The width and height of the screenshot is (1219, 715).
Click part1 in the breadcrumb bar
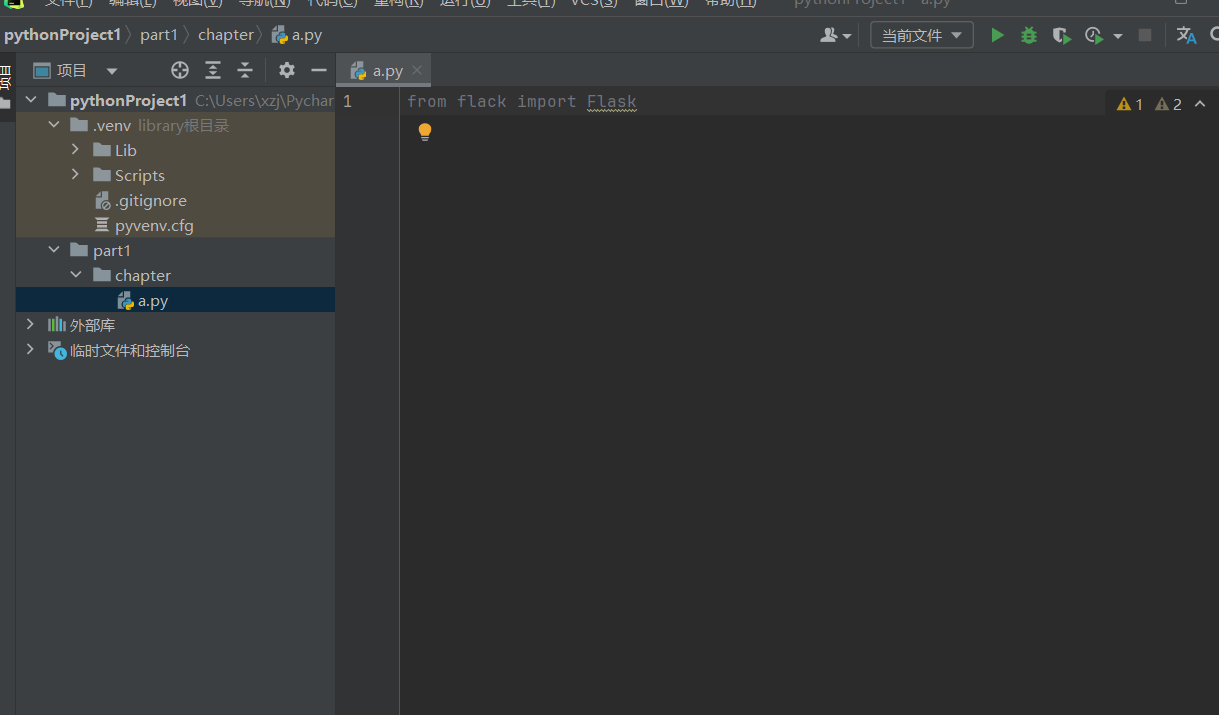[x=159, y=35]
